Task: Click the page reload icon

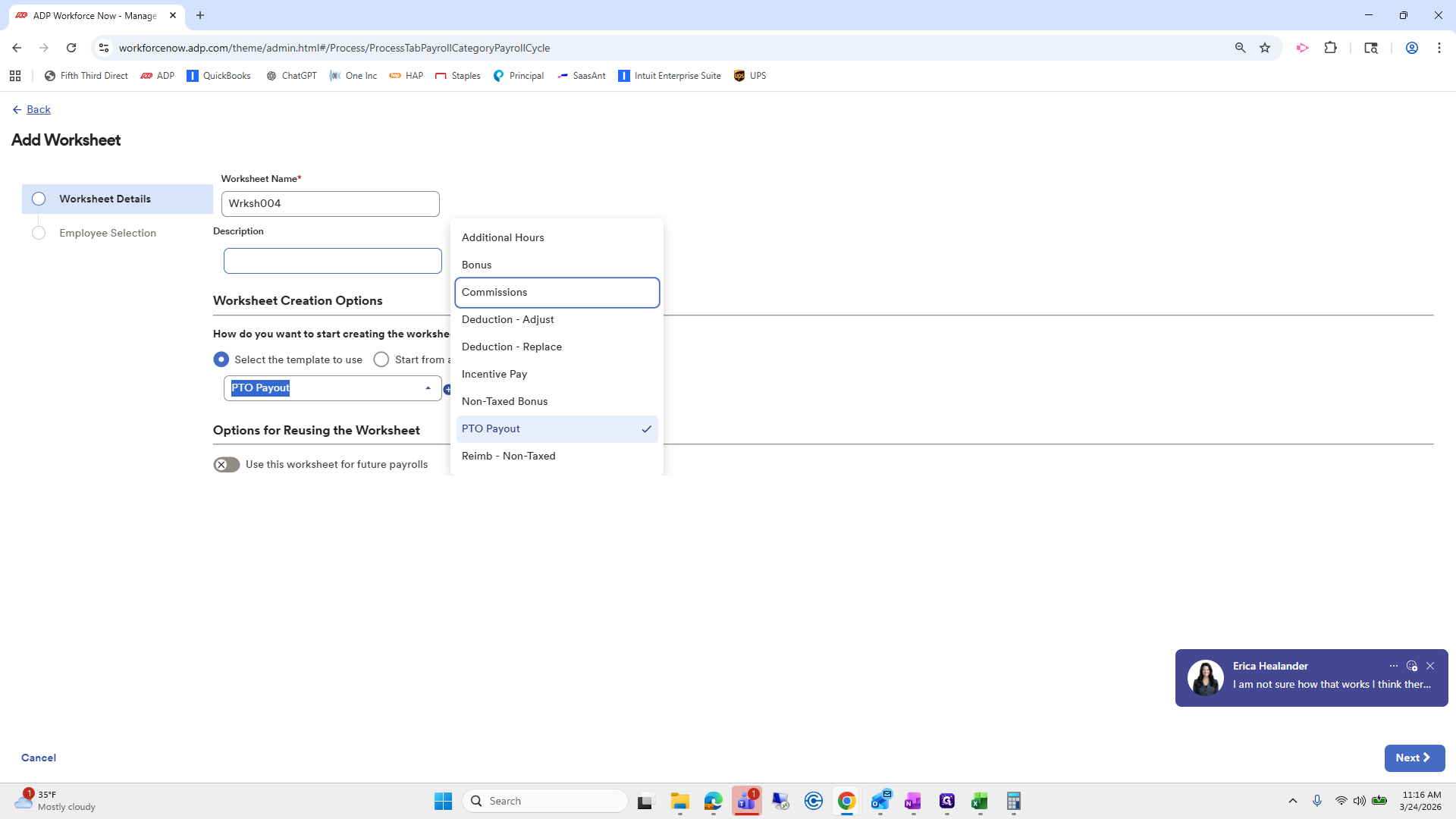Action: [71, 48]
